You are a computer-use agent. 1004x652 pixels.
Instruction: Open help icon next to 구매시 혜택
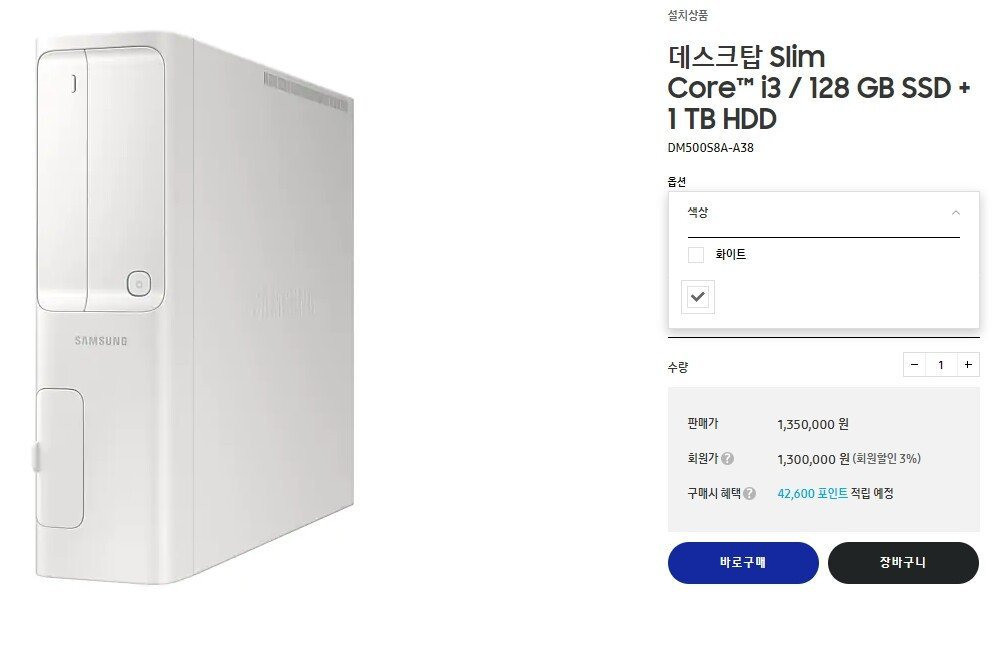coord(750,493)
